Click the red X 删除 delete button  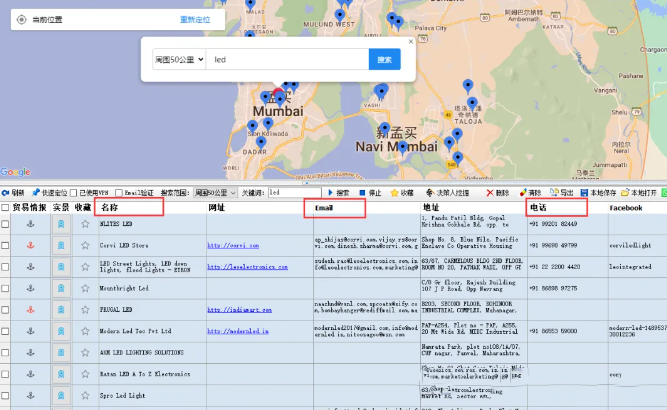(x=498, y=193)
